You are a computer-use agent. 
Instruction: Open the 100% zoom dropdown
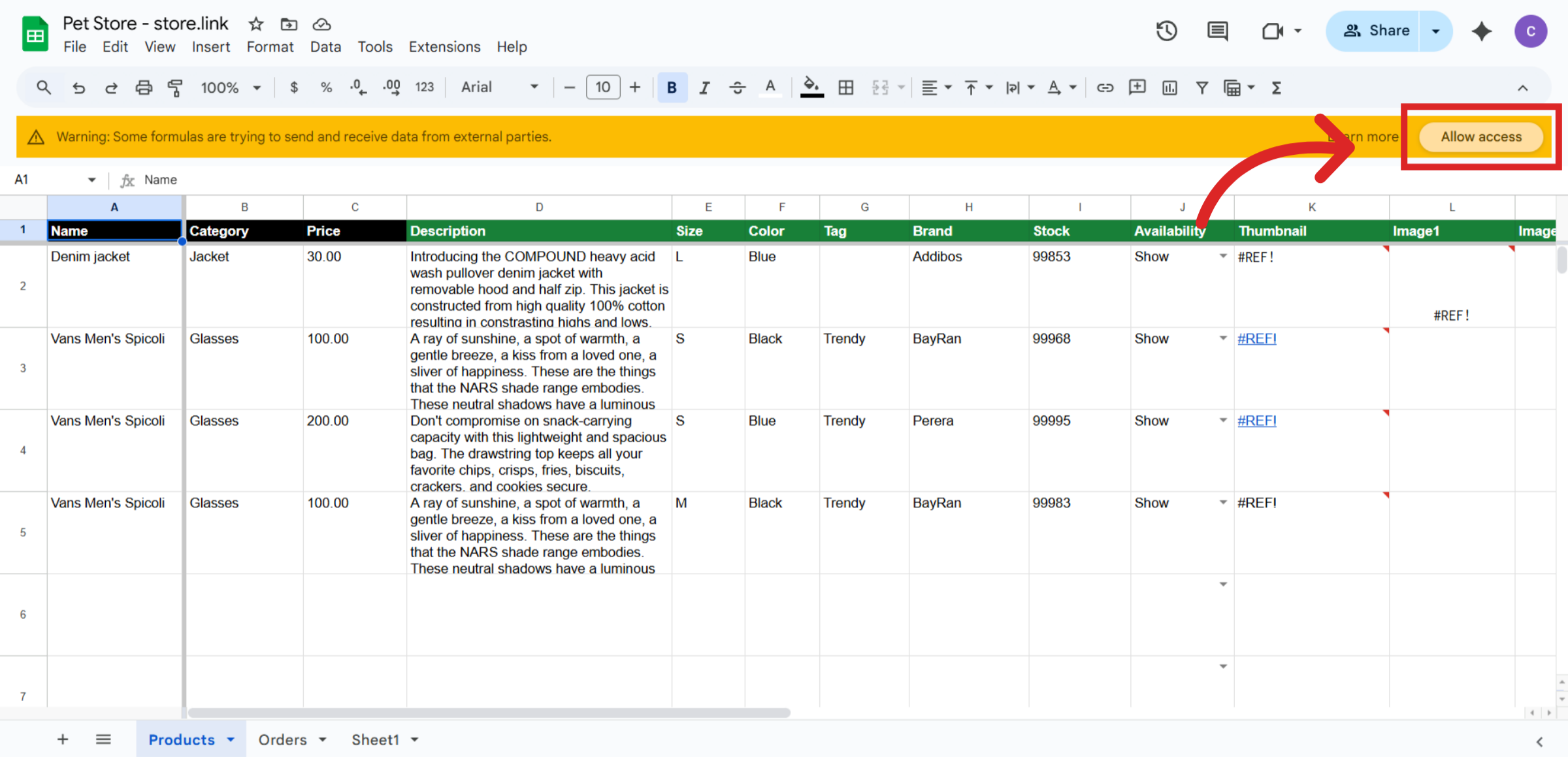tap(230, 88)
